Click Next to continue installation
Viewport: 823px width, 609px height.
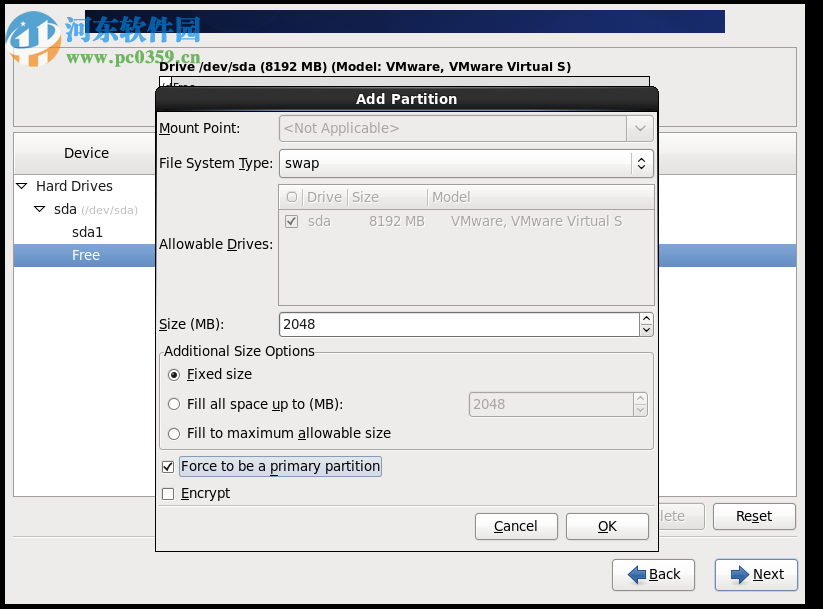(755, 574)
